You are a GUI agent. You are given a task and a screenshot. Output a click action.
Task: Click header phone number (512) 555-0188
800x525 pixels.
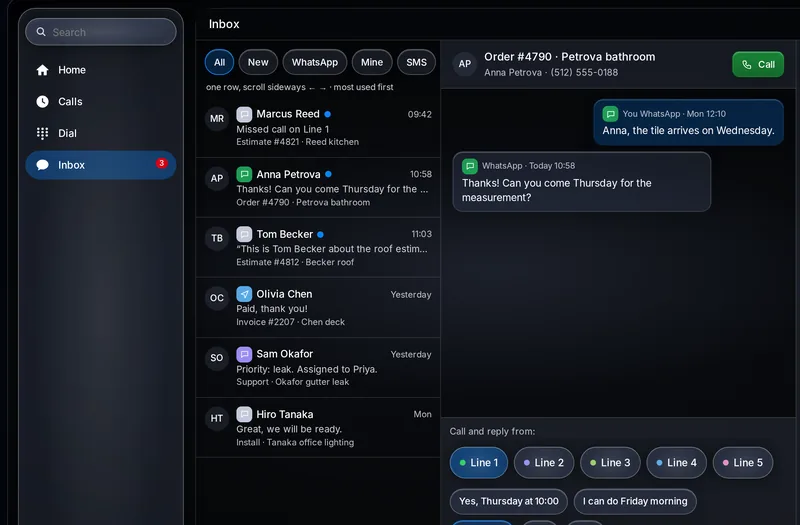point(584,72)
